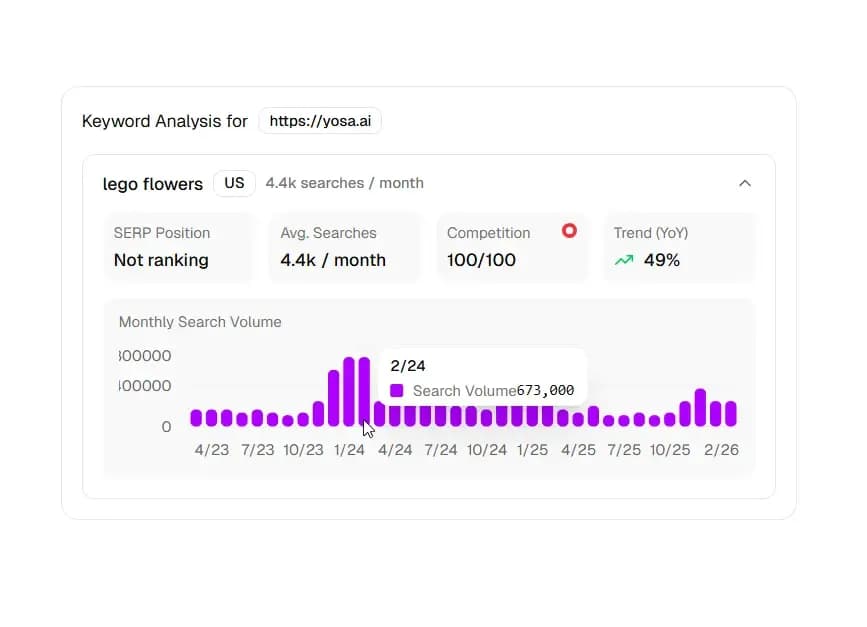867x627 pixels.
Task: Click the 'Monthly Search Volume' chart title
Action: pos(200,322)
